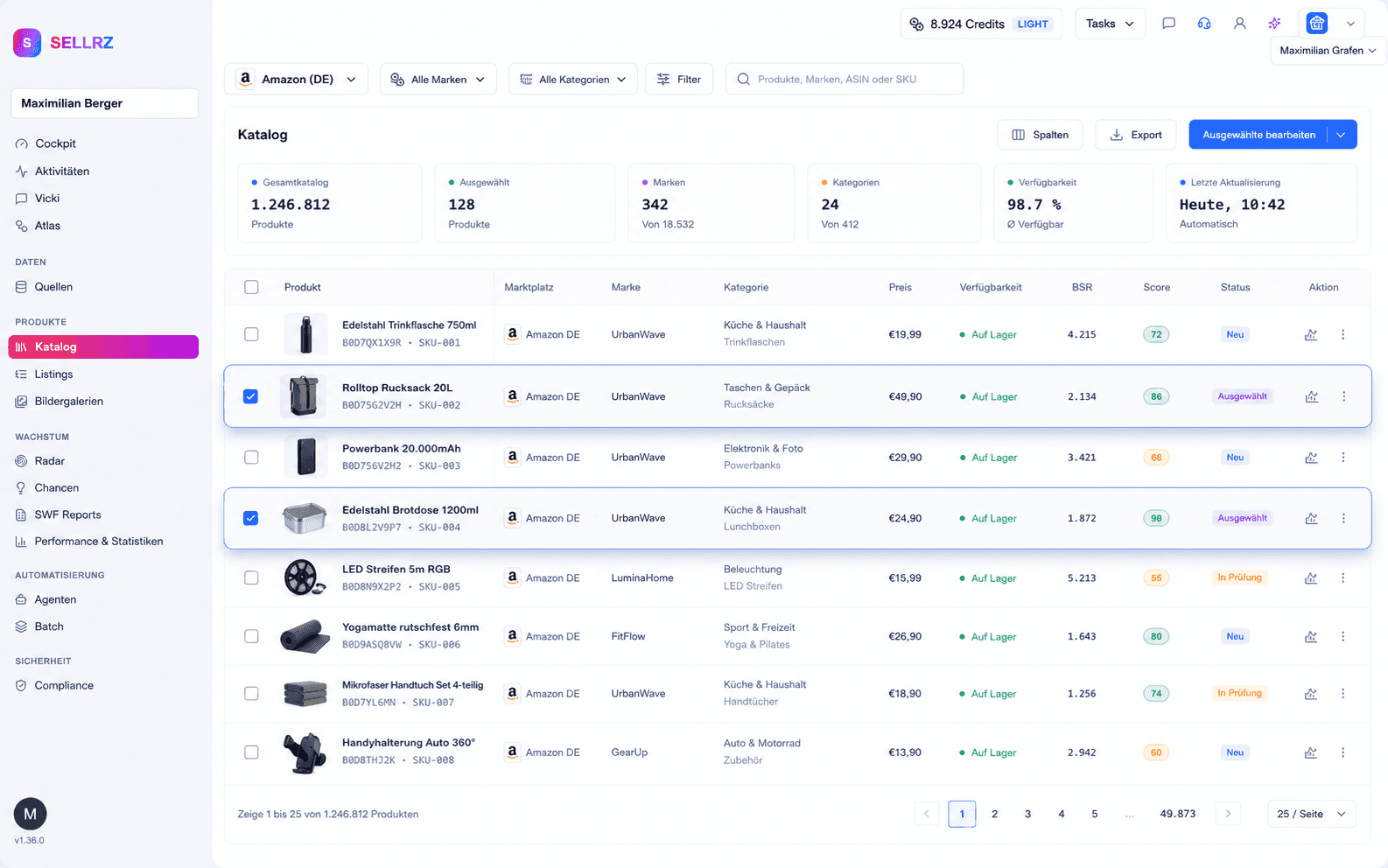Open analytics chart icon for Edelstahl Brotdose 1200ml

tap(1311, 518)
